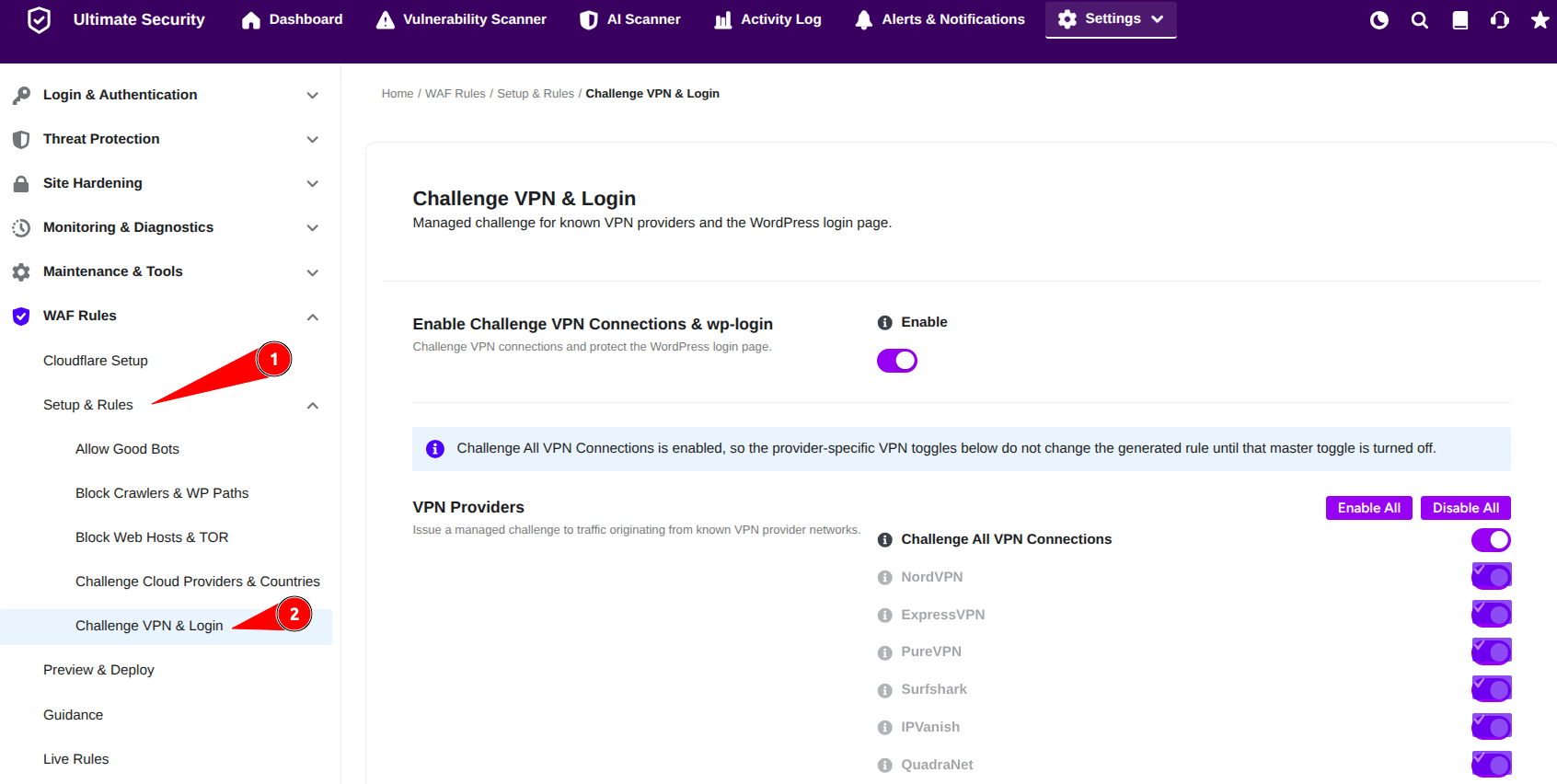Click the Ultimate Security shield logo
The width and height of the screenshot is (1557, 784).
coord(39,19)
